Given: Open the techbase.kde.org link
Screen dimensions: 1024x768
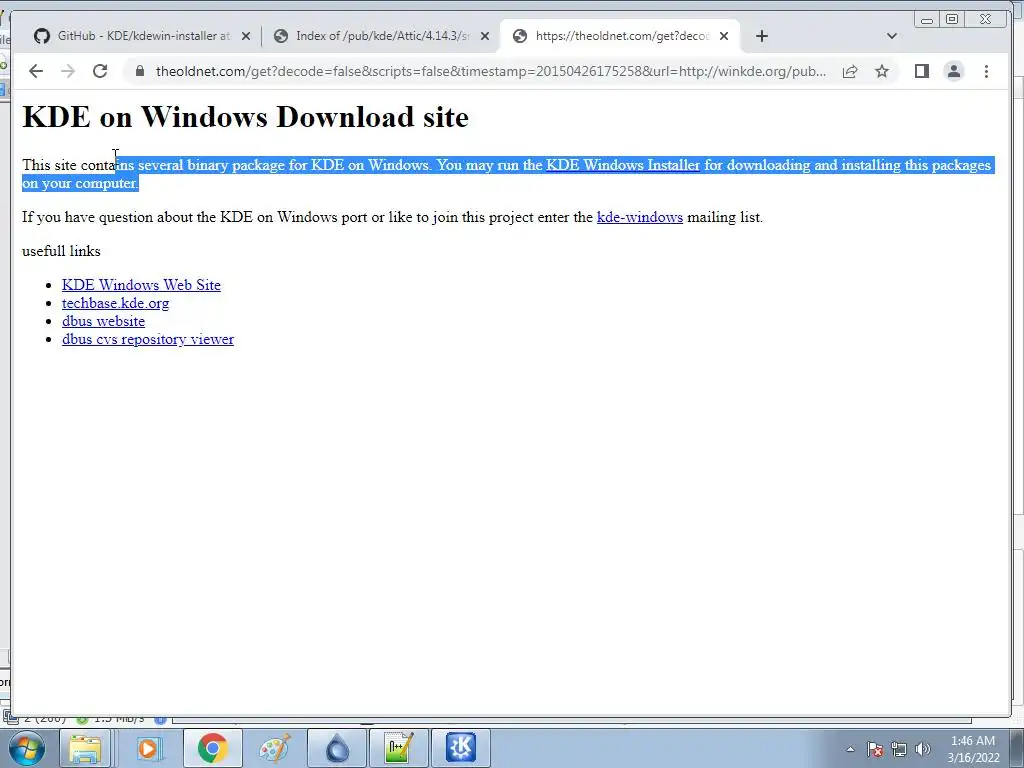Looking at the screenshot, I should [116, 304].
